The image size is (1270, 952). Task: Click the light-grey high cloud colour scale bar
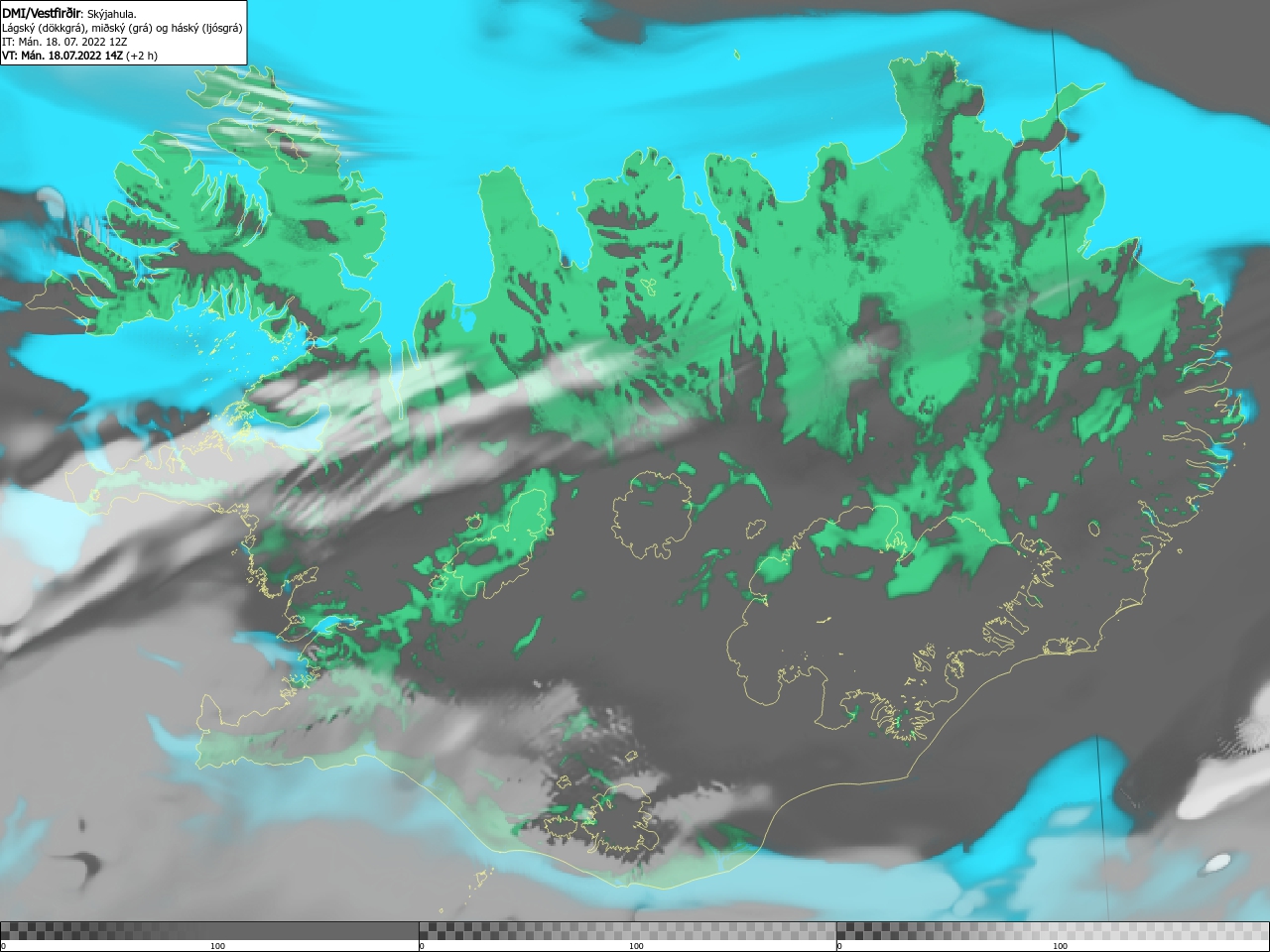coord(1054,930)
